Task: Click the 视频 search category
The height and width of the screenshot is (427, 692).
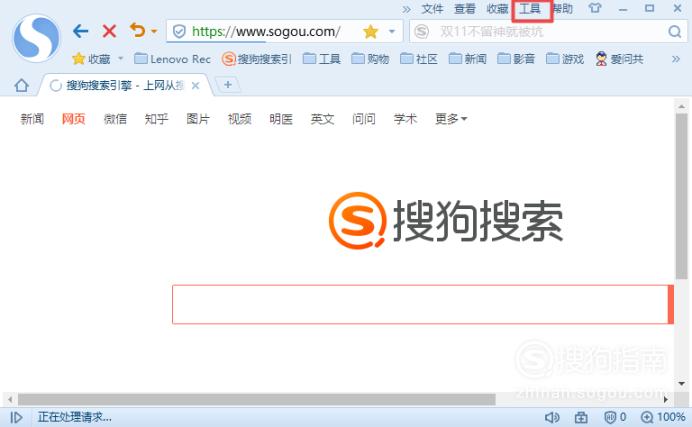Action: pyautogui.click(x=239, y=119)
